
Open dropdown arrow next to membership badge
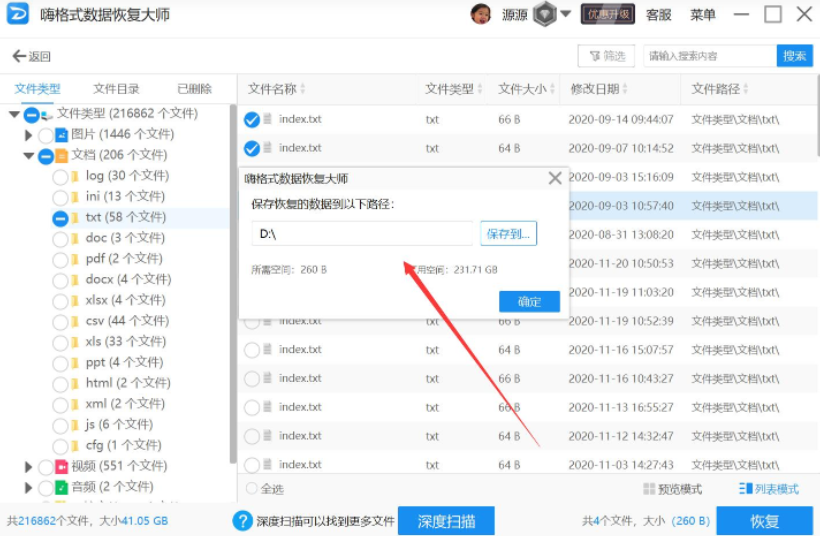565,14
